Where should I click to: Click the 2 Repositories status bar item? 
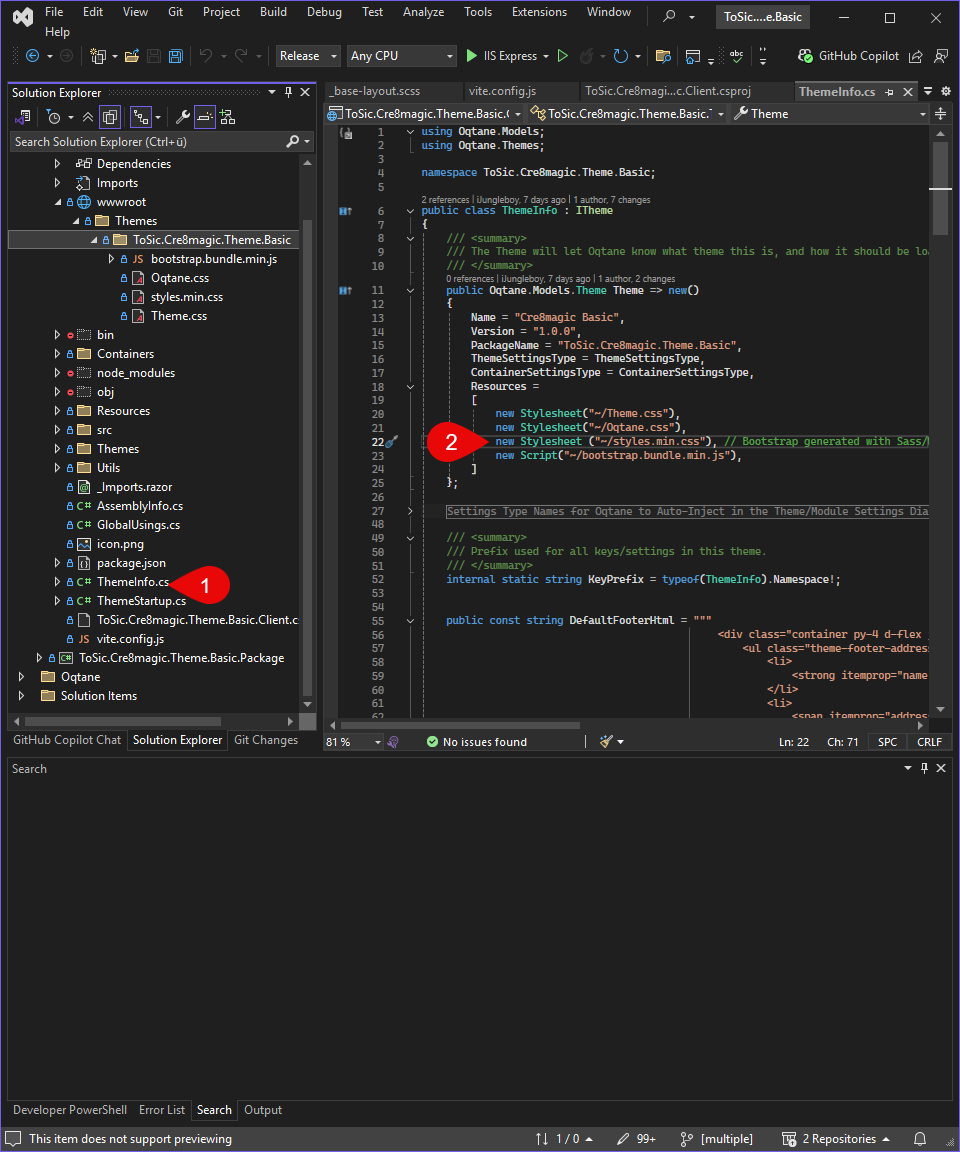[x=836, y=1139]
